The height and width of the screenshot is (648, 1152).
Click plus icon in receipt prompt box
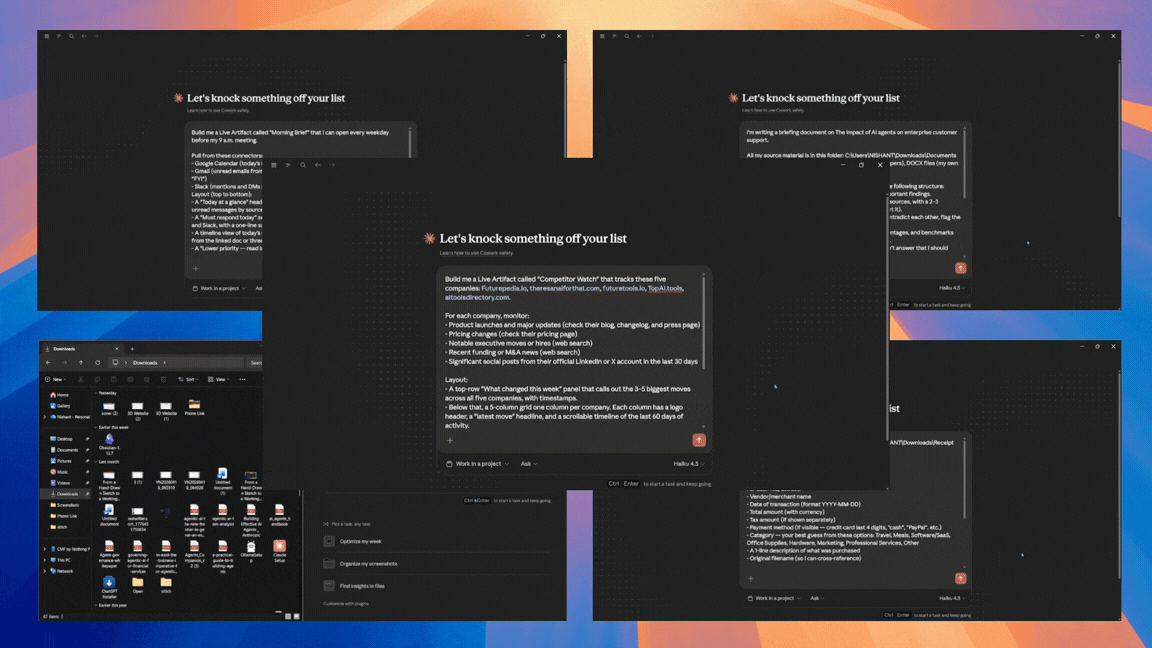point(750,579)
